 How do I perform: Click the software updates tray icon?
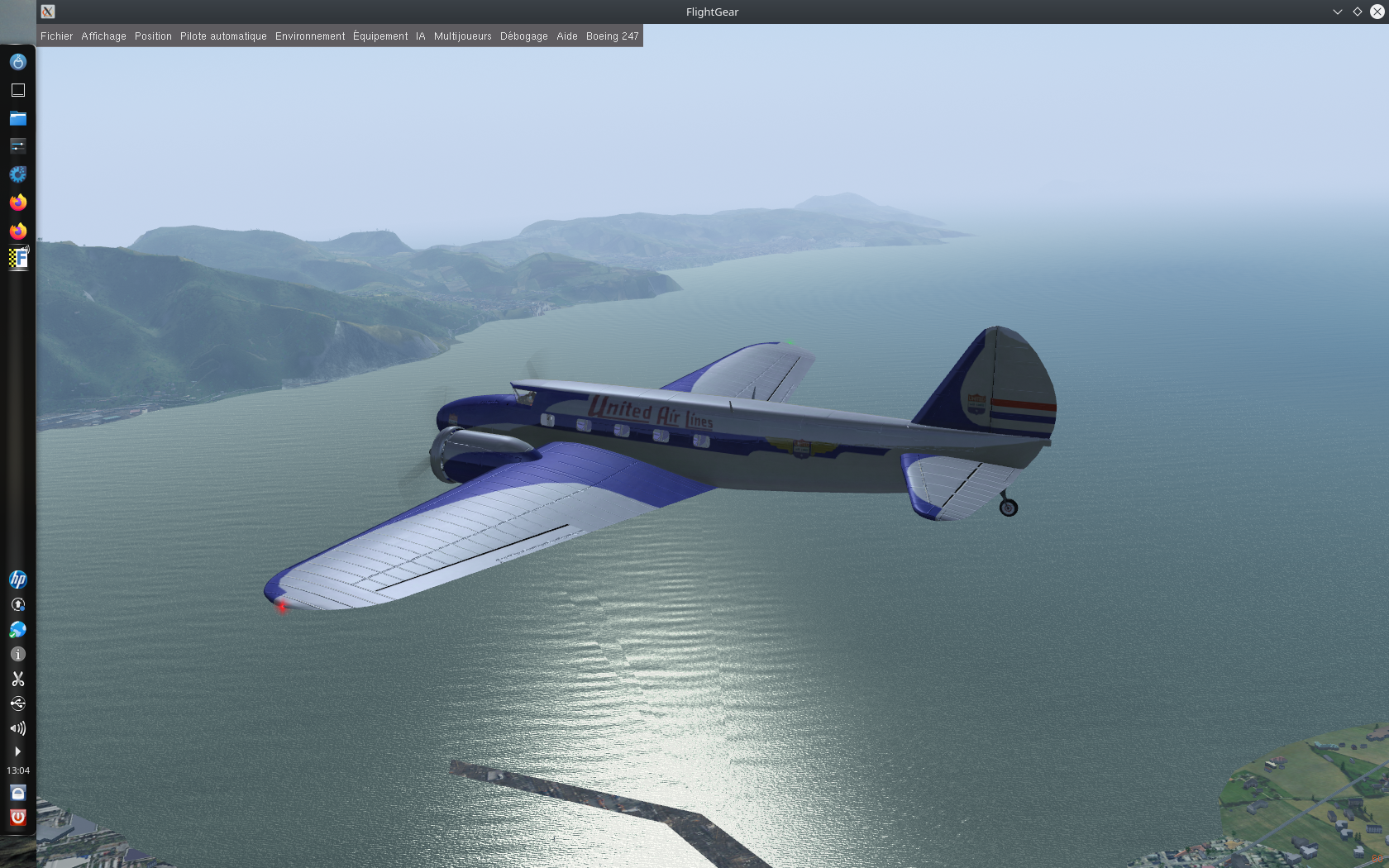click(17, 604)
